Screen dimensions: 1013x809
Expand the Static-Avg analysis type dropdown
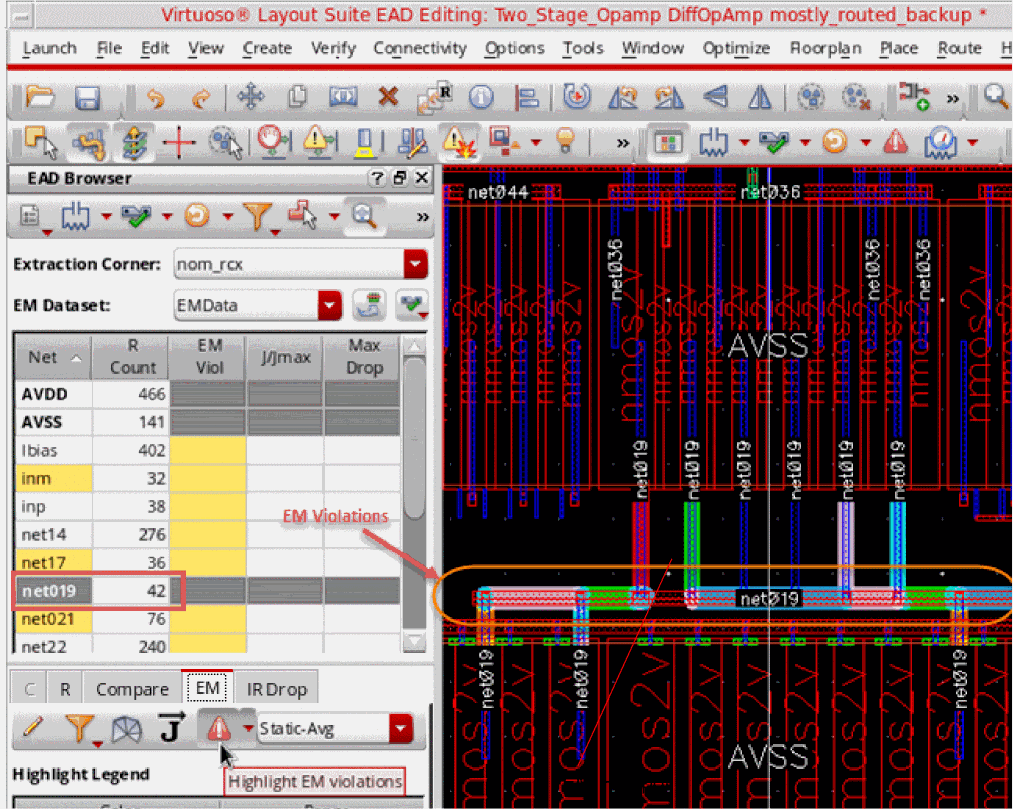401,729
